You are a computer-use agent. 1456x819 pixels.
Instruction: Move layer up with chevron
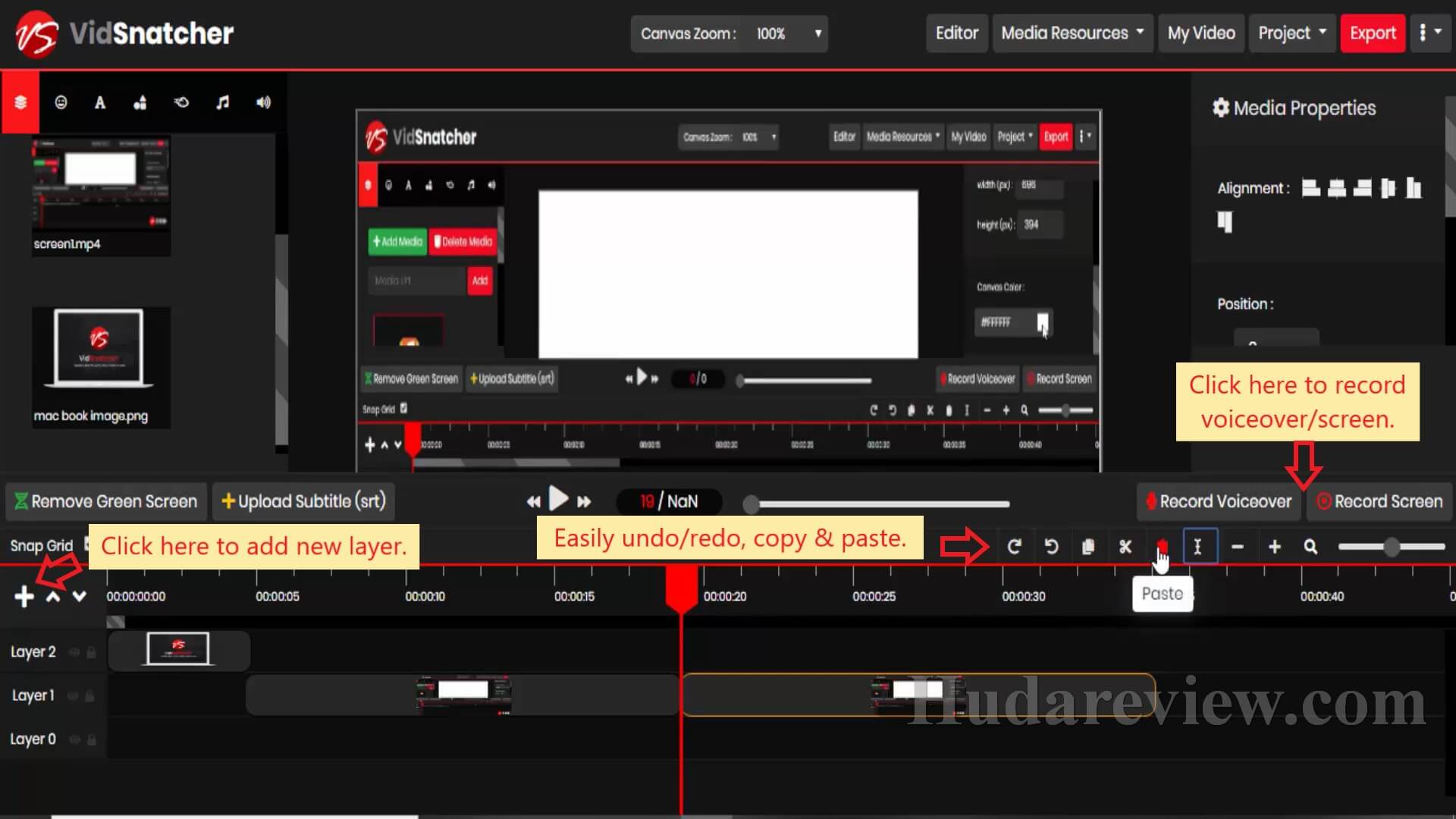pyautogui.click(x=53, y=597)
